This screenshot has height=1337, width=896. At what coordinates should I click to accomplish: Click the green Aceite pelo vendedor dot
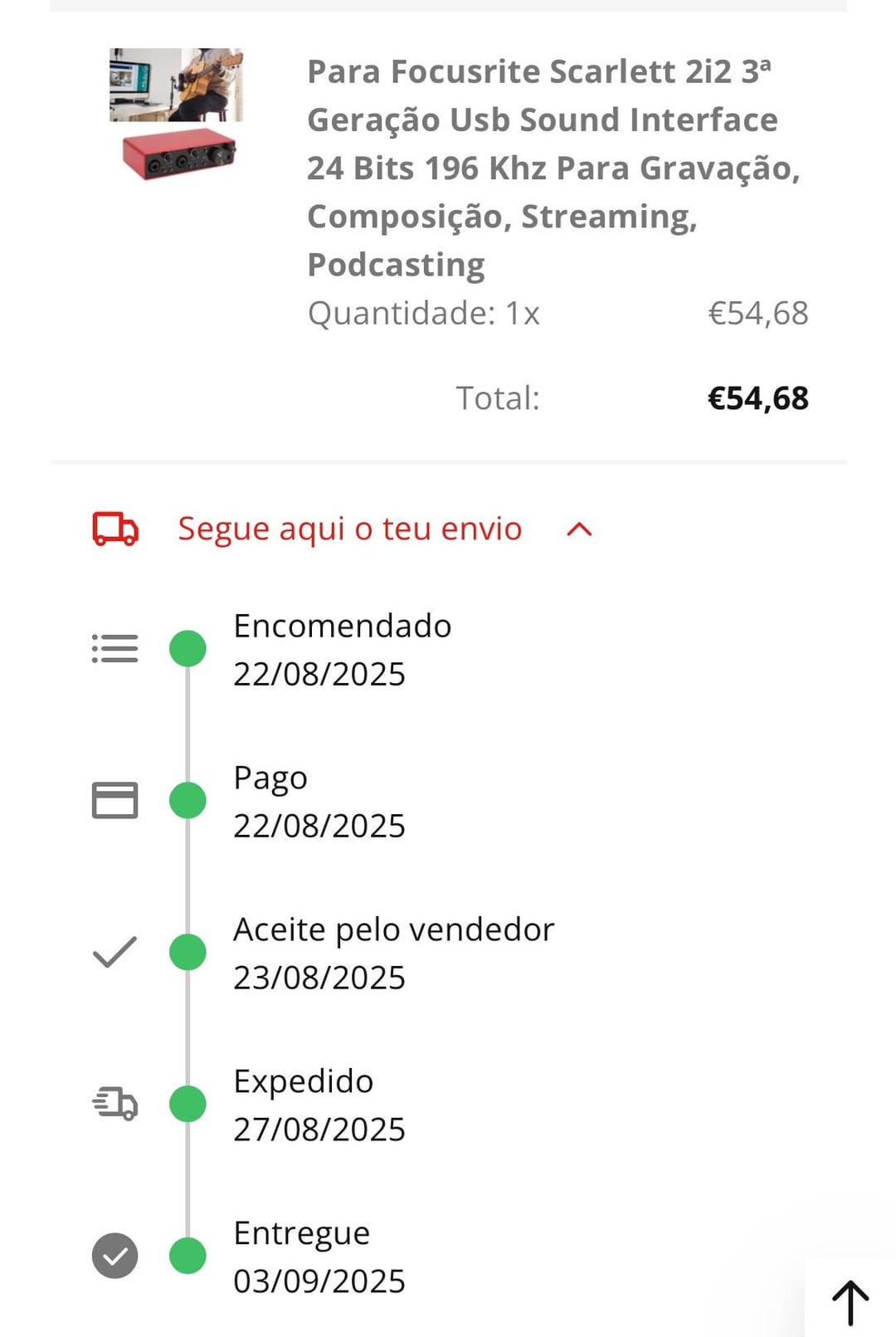pyautogui.click(x=187, y=952)
